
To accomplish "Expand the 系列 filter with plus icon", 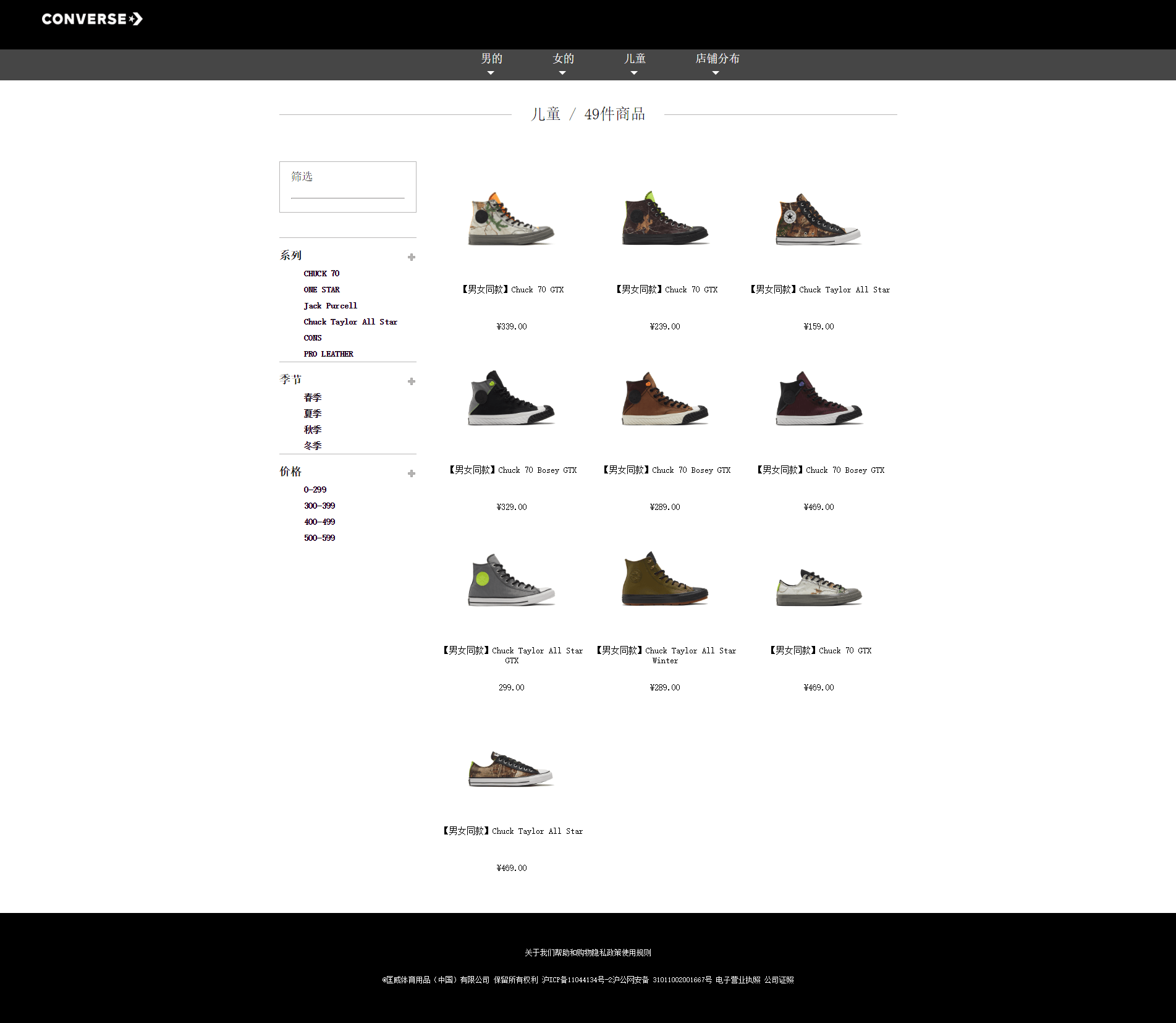I will (412, 257).
